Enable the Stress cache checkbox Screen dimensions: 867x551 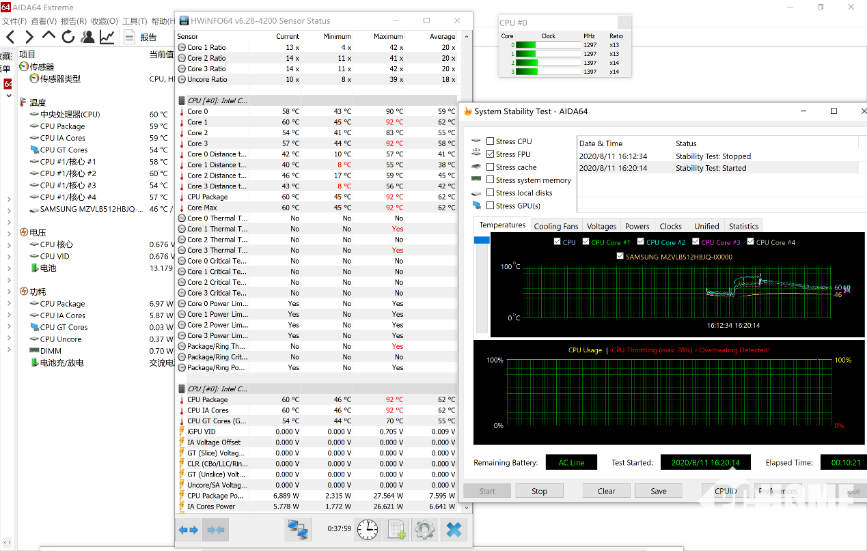pyautogui.click(x=490, y=167)
